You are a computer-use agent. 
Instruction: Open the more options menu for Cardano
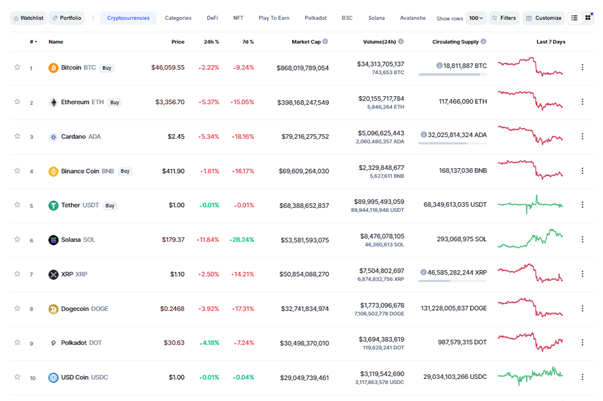click(x=582, y=136)
